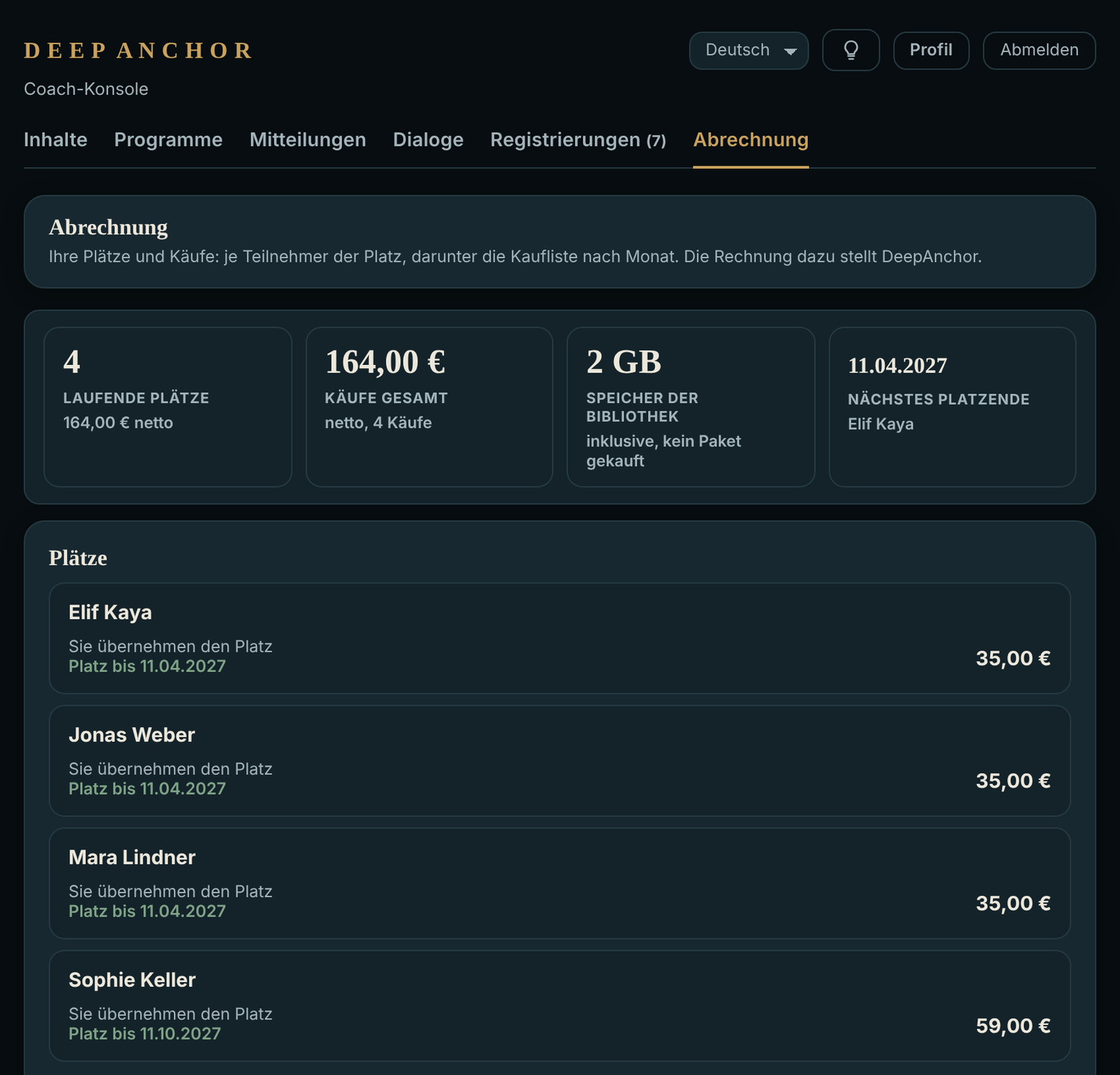Switch to the Inhalte tab
Image resolution: width=1120 pixels, height=1075 pixels.
click(55, 140)
